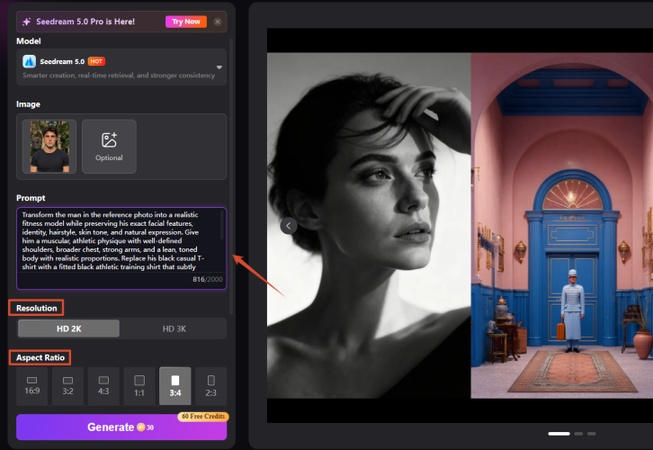Select the 16:9 aspect ratio

[32, 385]
